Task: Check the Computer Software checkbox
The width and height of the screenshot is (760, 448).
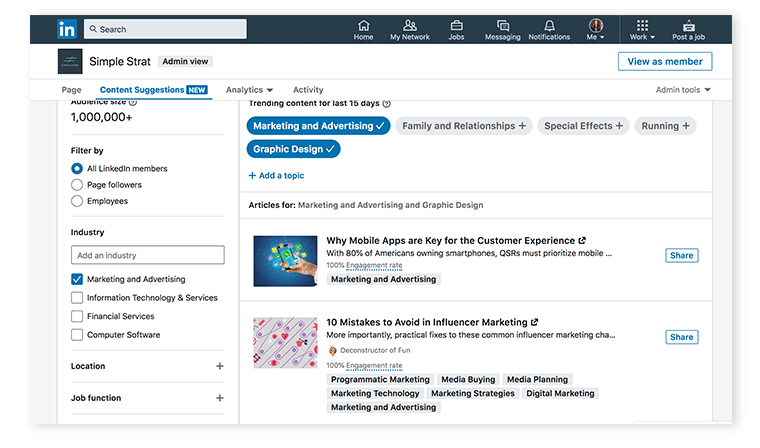Action: (x=77, y=335)
